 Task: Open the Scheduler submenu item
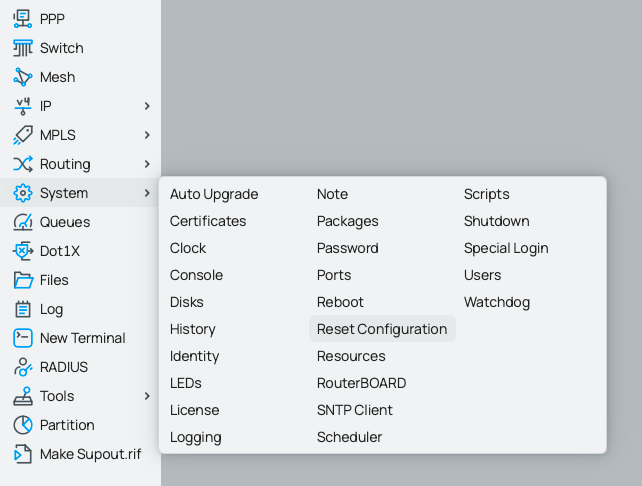pos(349,437)
